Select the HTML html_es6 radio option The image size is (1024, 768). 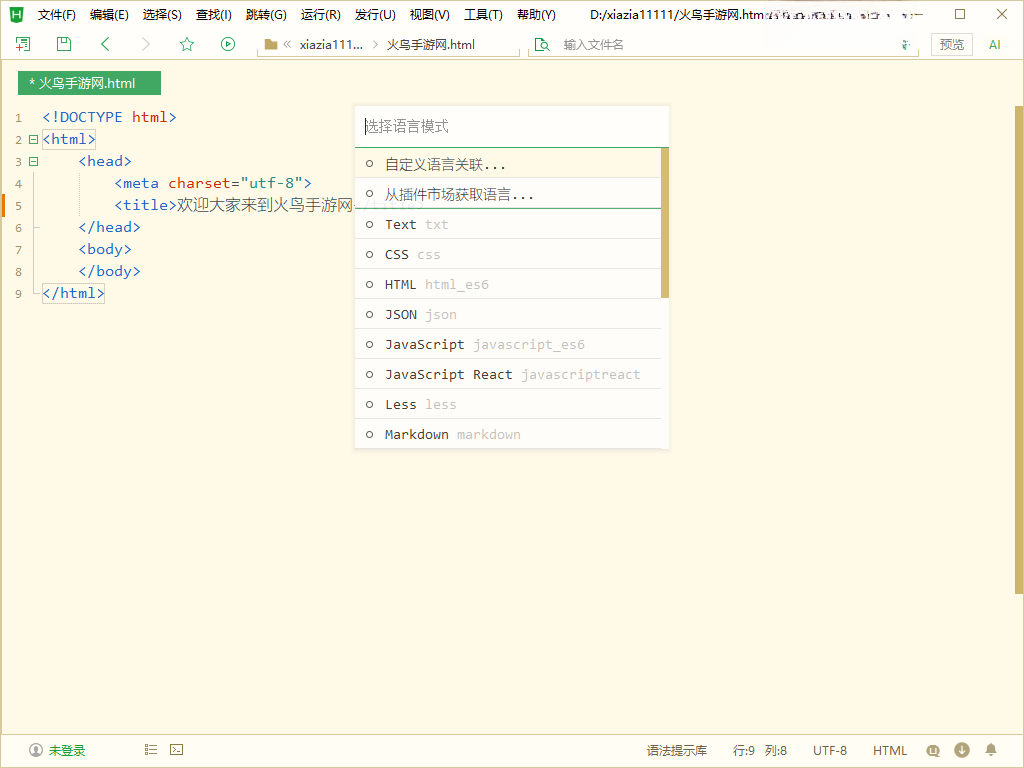tap(370, 285)
